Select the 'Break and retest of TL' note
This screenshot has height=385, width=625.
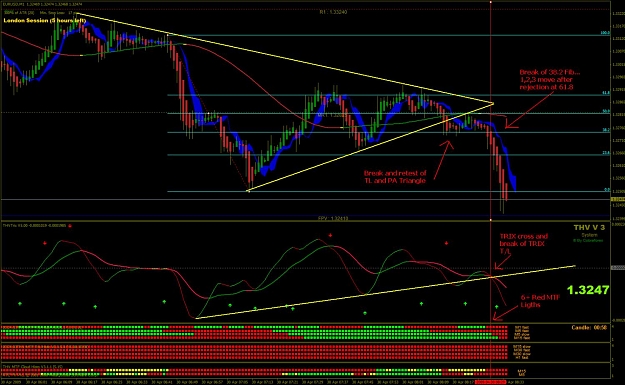[395, 177]
